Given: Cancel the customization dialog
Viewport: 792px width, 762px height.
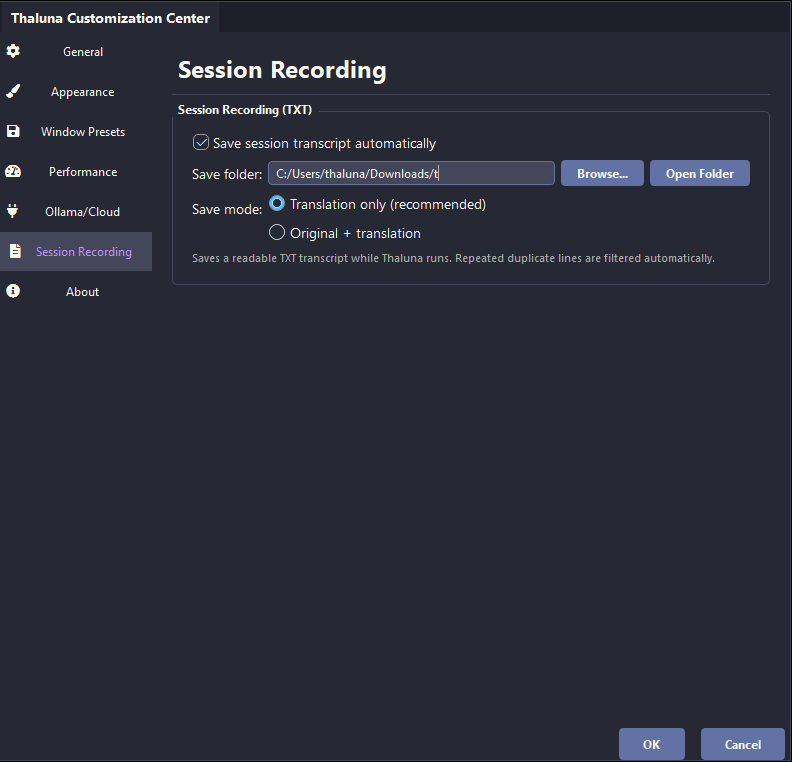Looking at the screenshot, I should [742, 744].
